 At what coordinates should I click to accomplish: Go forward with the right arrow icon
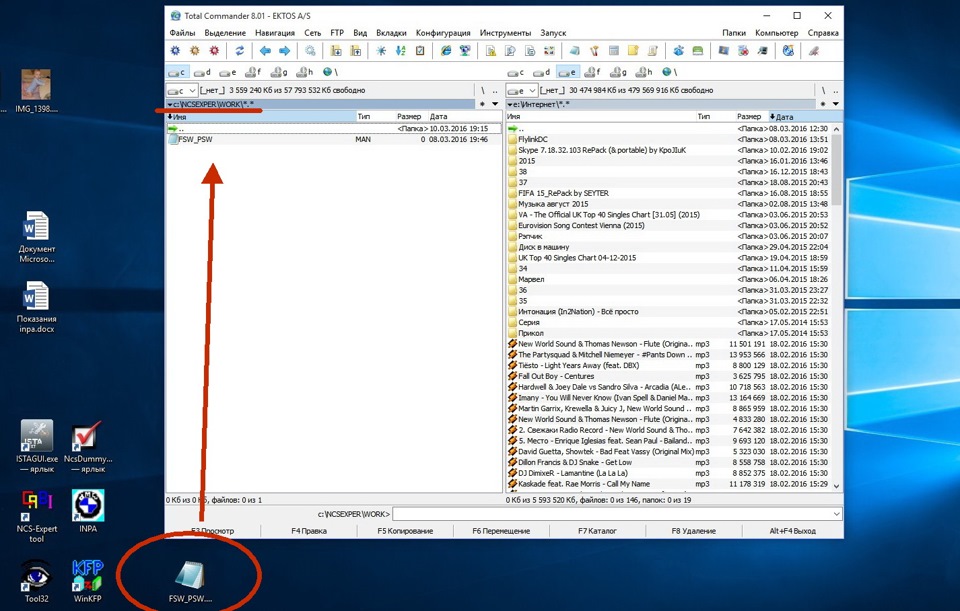pyautogui.click(x=284, y=51)
